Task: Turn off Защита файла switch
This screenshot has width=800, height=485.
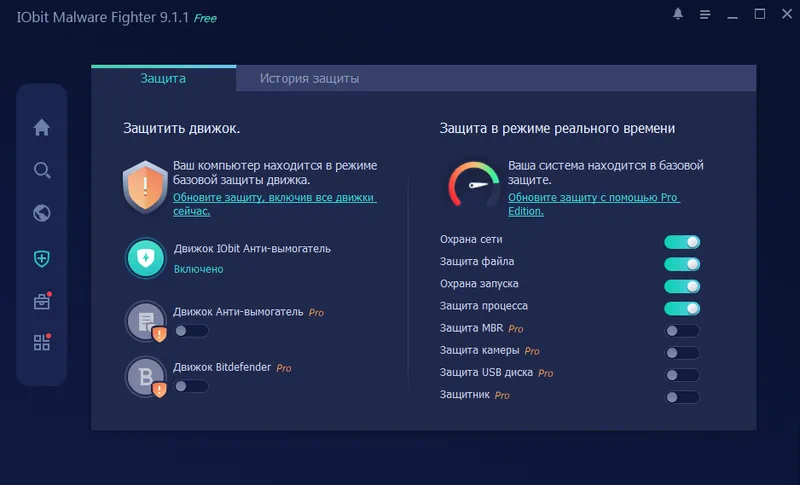Action: click(x=682, y=264)
